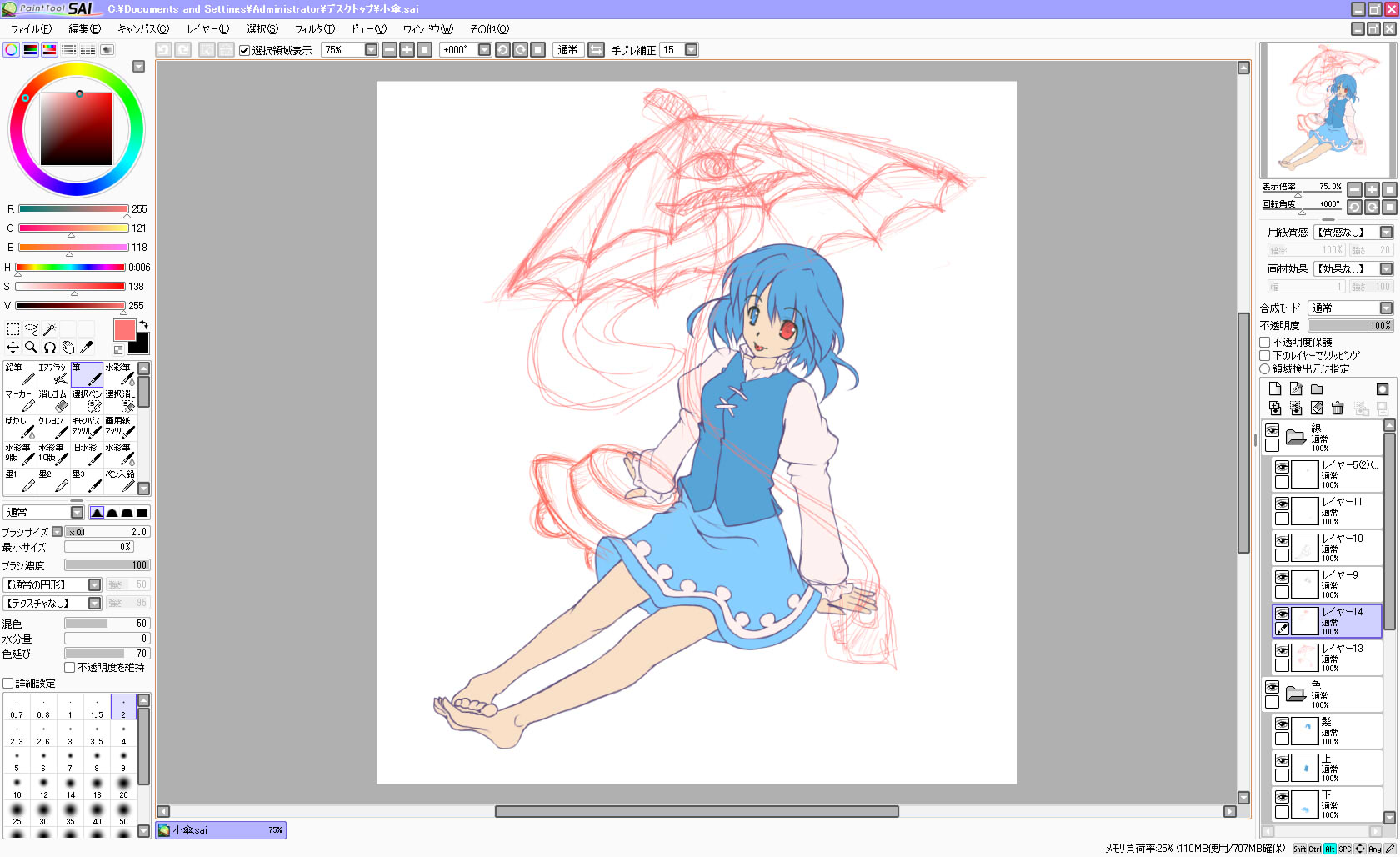Hide the 髪 hair layer
This screenshot has height=857, width=1400.
tap(1282, 724)
